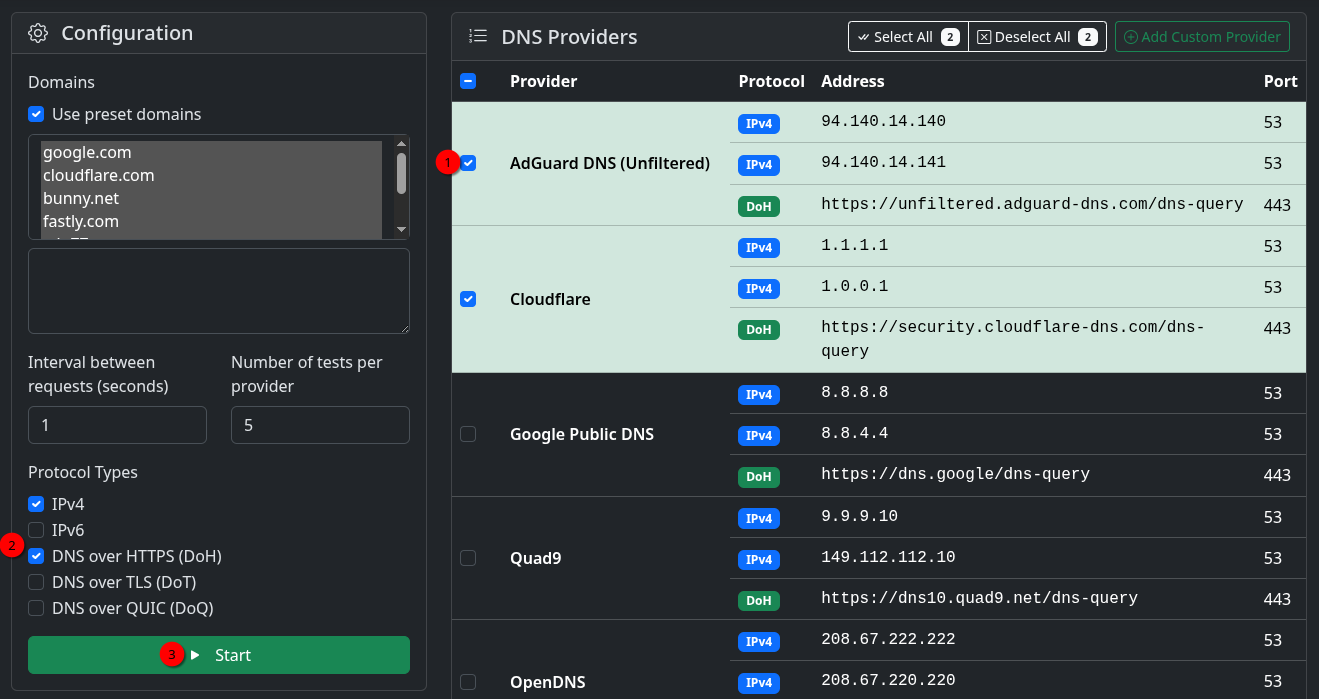Click the Google Public DNS provider name
1319x699 pixels.
coord(582,434)
